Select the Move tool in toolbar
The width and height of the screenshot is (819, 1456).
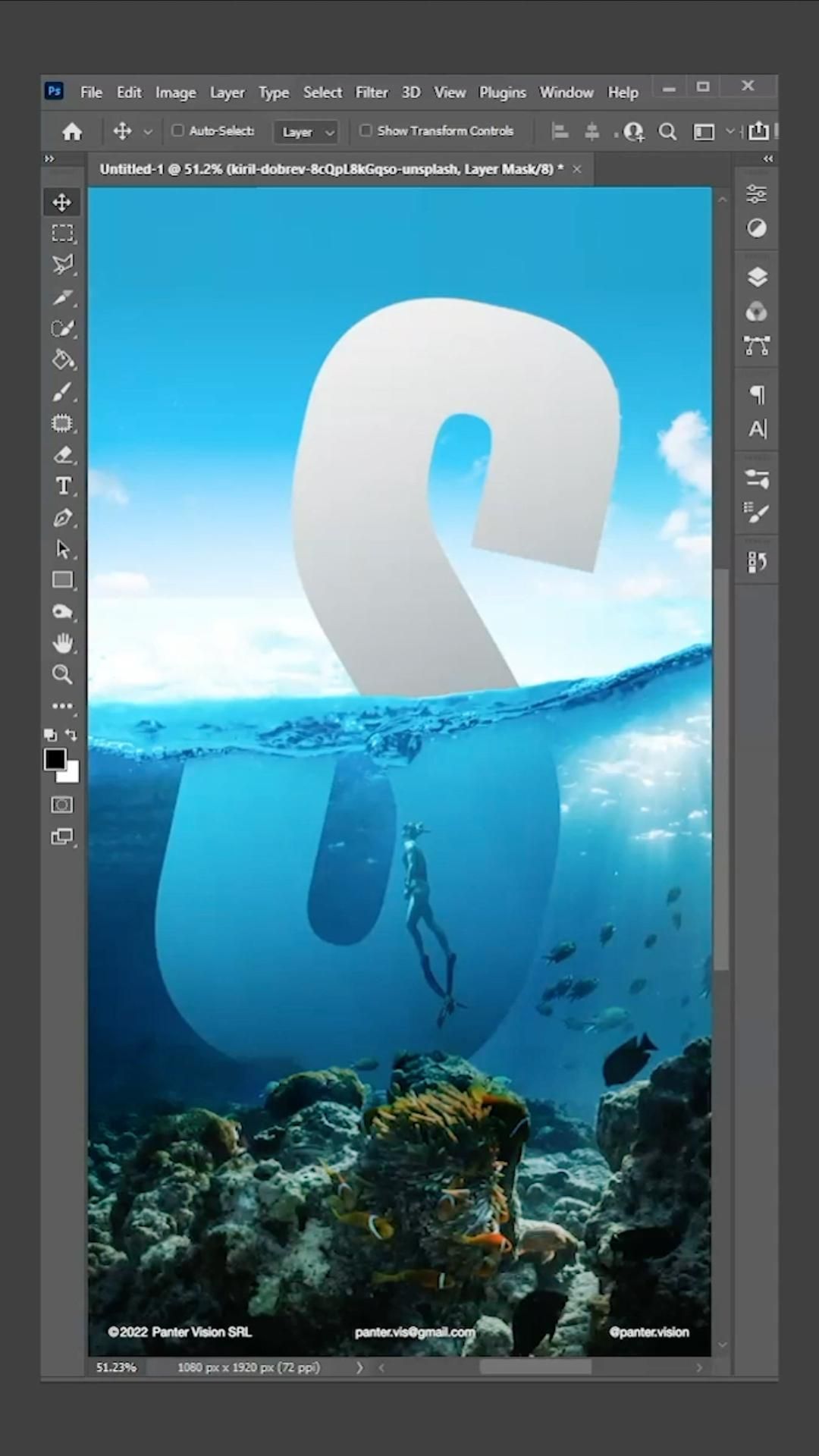(62, 202)
